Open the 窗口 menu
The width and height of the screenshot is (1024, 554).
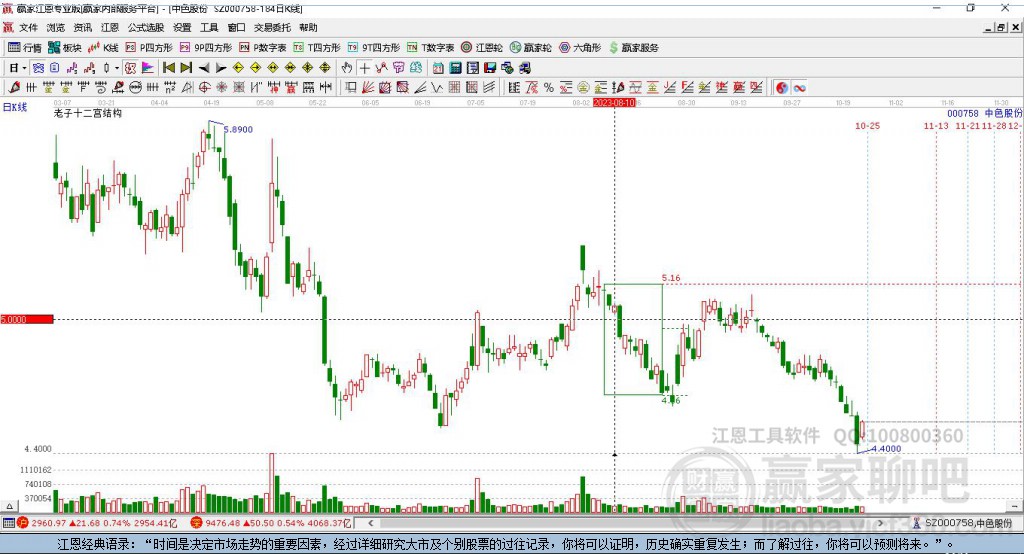pos(236,27)
